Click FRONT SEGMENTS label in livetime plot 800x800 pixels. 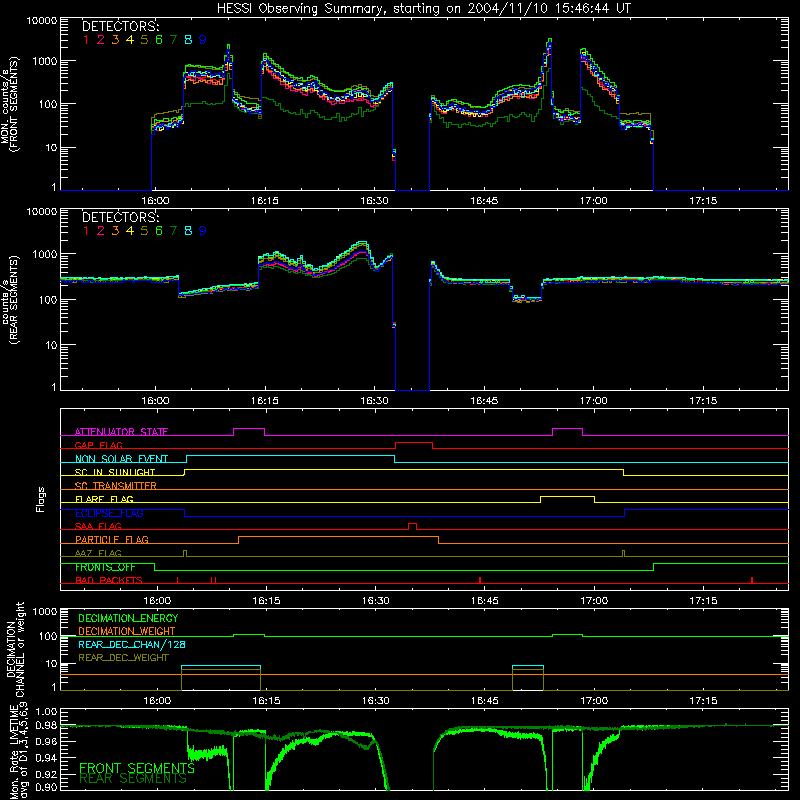(x=137, y=768)
